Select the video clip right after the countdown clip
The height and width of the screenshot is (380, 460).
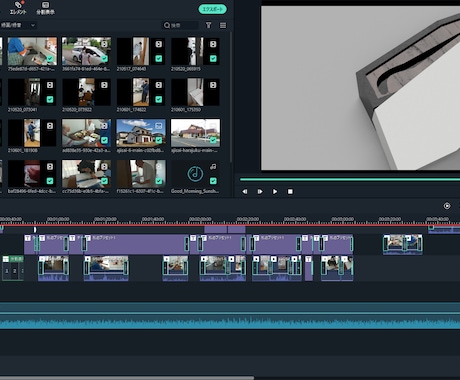53,268
